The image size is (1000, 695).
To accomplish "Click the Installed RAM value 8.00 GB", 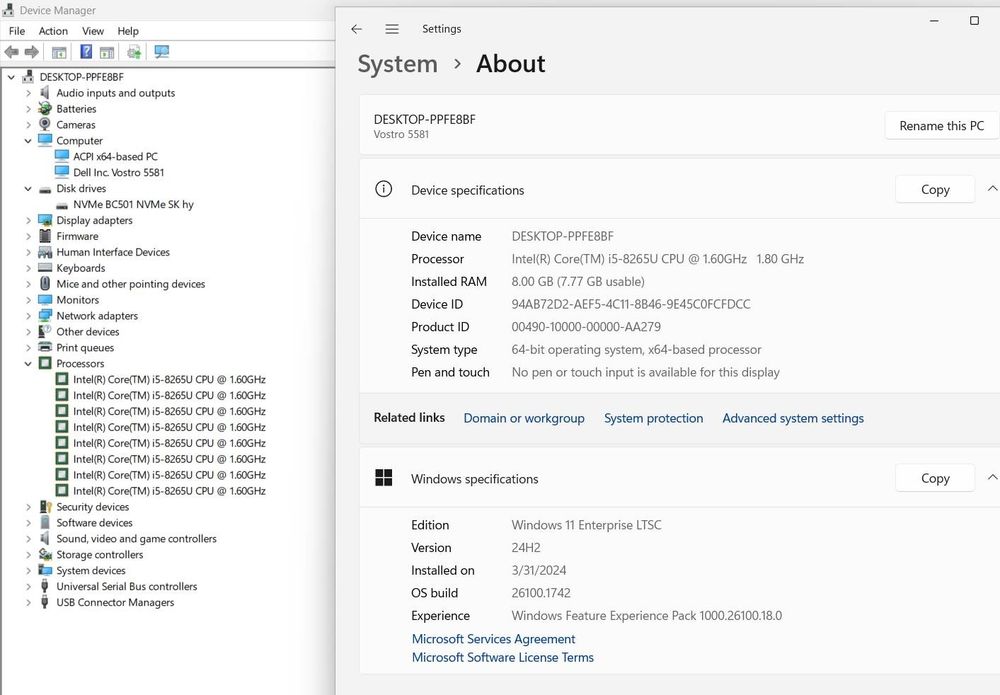I will pos(578,281).
